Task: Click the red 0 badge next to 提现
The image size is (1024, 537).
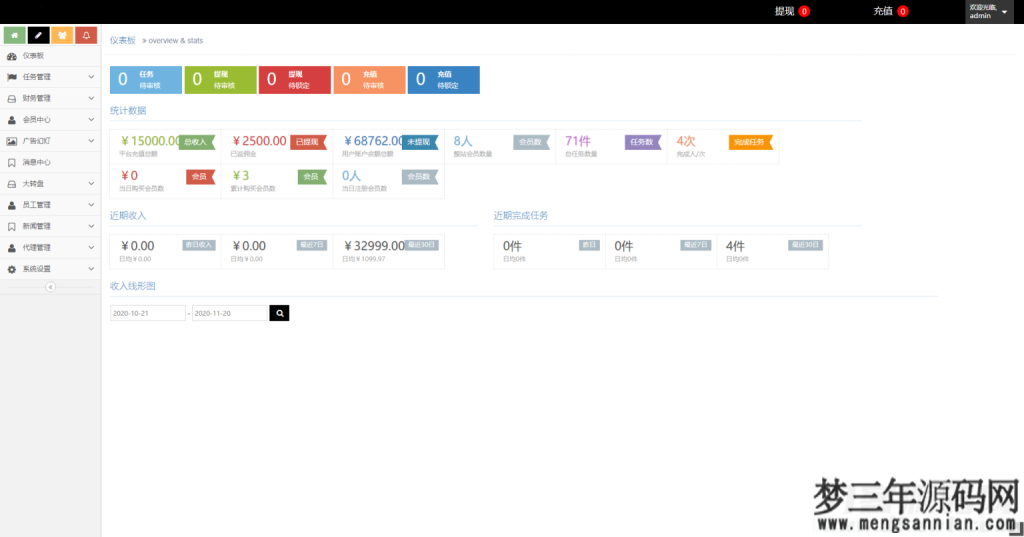Action: [805, 11]
